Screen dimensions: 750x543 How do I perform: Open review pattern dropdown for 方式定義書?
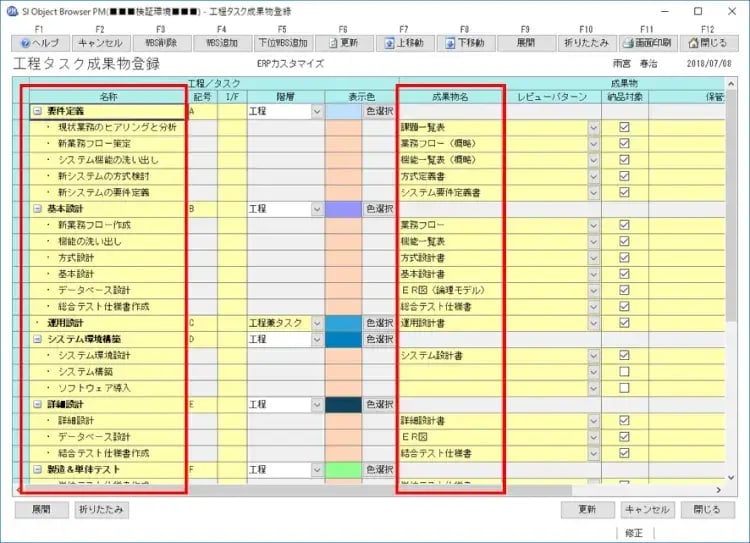pos(593,177)
